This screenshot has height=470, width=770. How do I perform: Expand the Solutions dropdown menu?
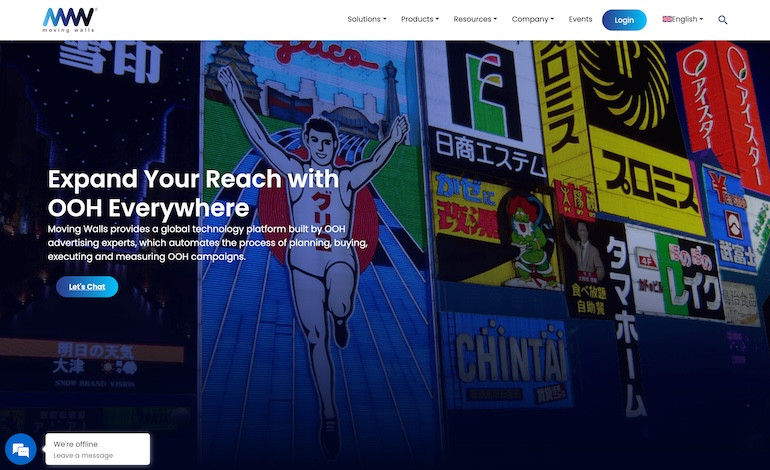(367, 19)
